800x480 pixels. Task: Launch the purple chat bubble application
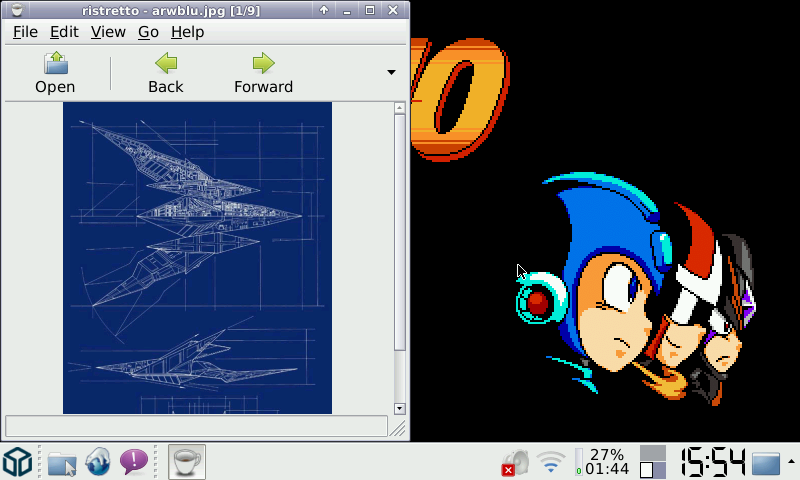click(134, 462)
